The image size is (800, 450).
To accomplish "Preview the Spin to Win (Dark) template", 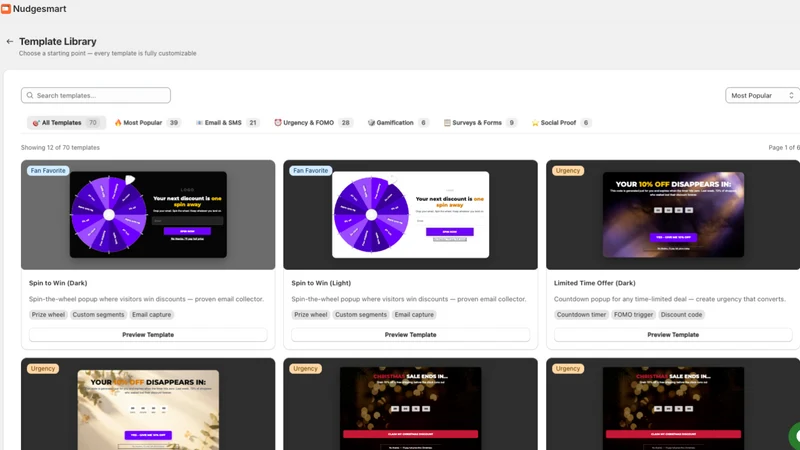I will tap(148, 335).
